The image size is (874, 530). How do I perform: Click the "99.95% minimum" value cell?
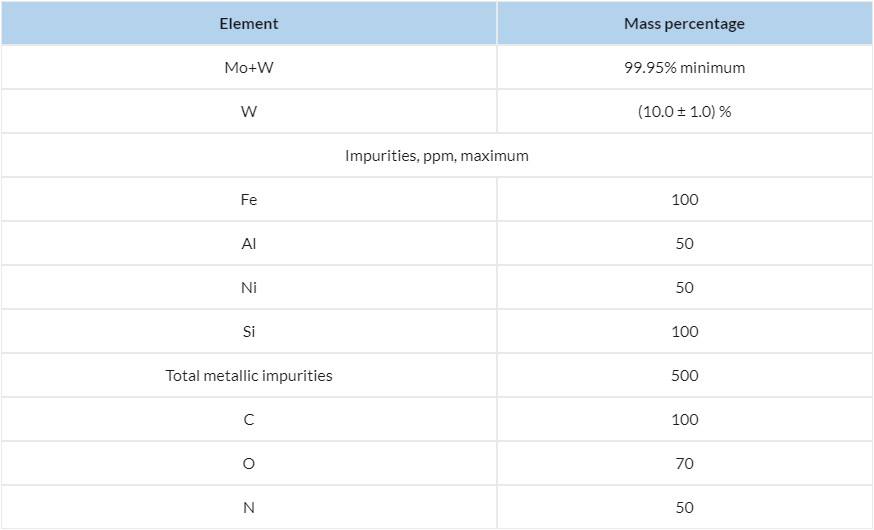pyautogui.click(x=684, y=68)
